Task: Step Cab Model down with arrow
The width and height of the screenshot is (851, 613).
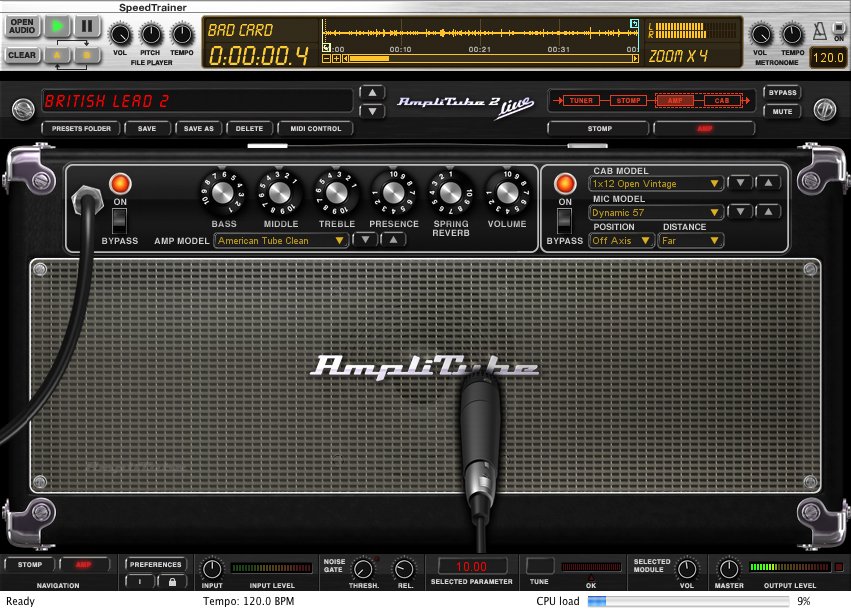Action: click(x=740, y=183)
